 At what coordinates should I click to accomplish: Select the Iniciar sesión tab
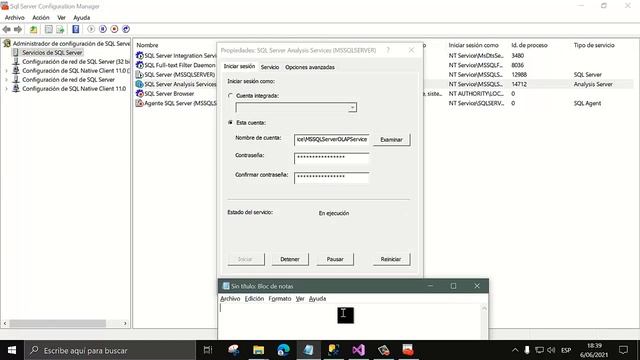point(239,66)
